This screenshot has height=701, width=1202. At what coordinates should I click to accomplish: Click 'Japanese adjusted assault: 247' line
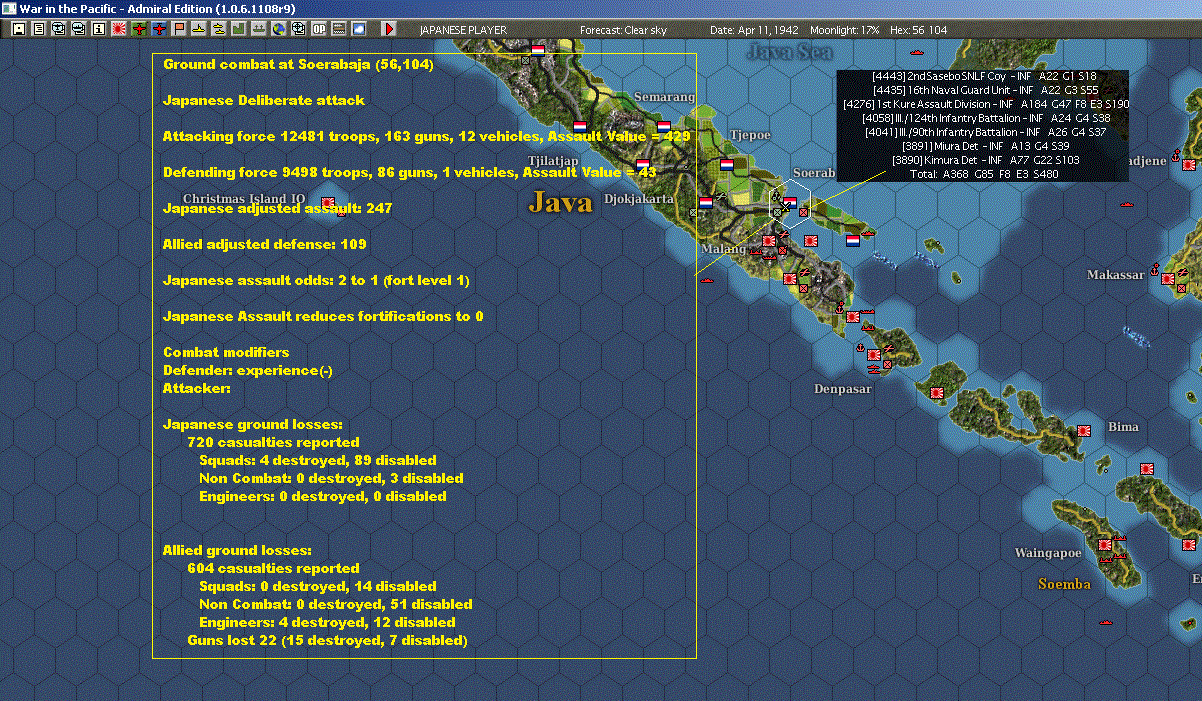click(x=277, y=208)
